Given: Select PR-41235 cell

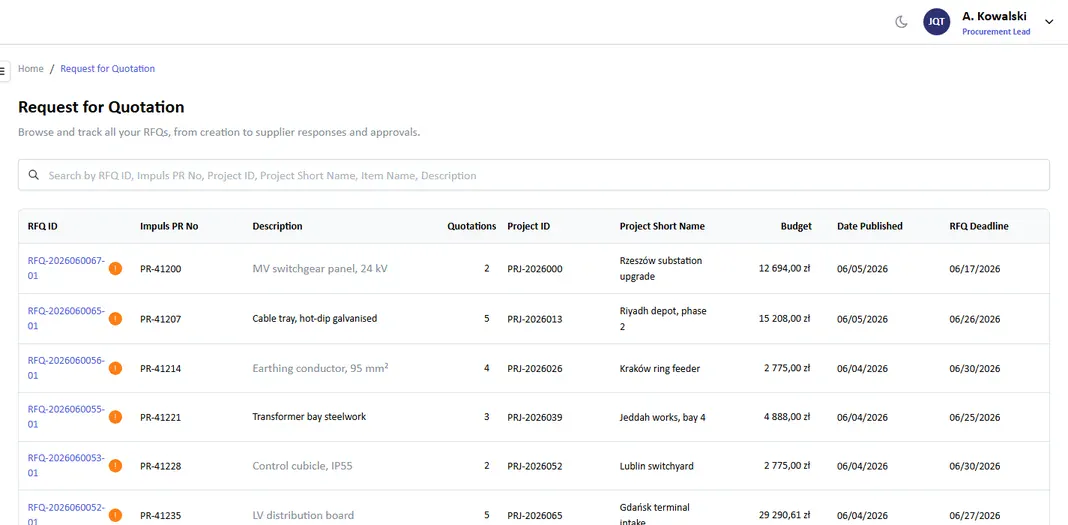Looking at the screenshot, I should coord(161,515).
